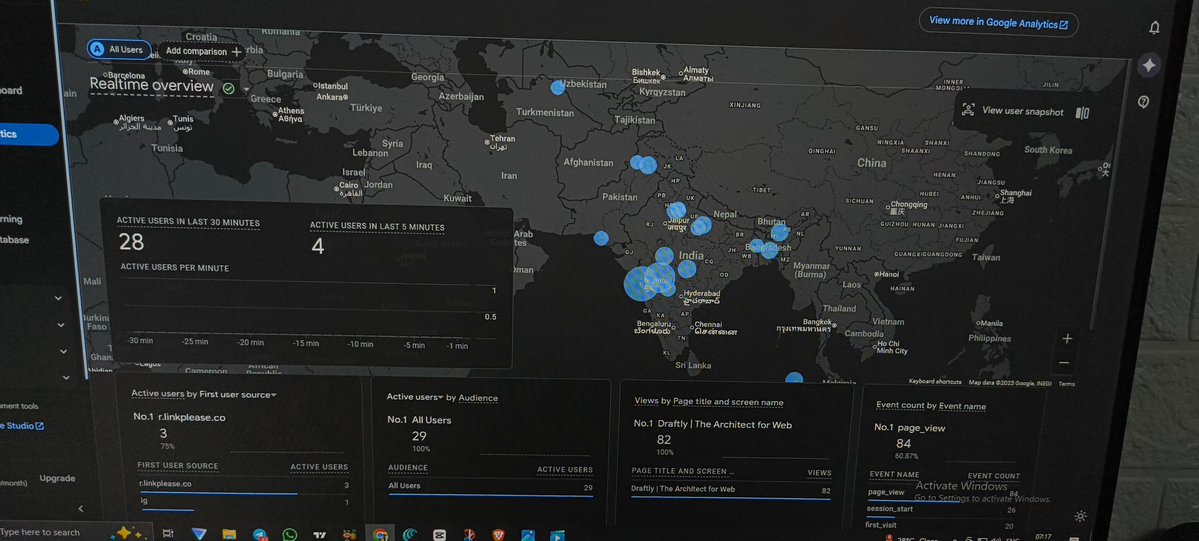Click the First User Source column header

pos(177,465)
